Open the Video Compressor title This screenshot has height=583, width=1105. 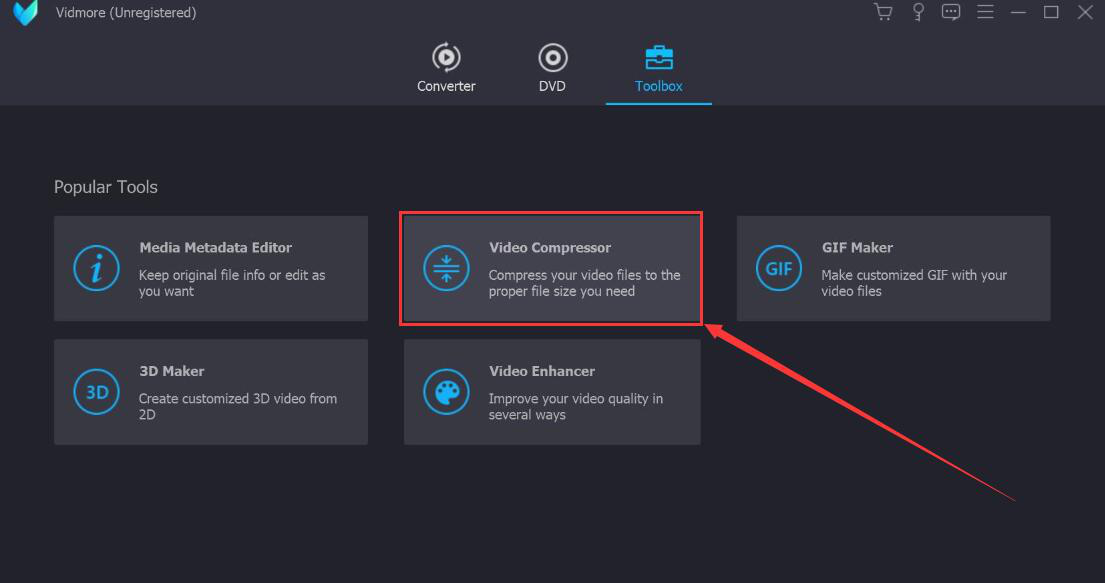coord(550,247)
